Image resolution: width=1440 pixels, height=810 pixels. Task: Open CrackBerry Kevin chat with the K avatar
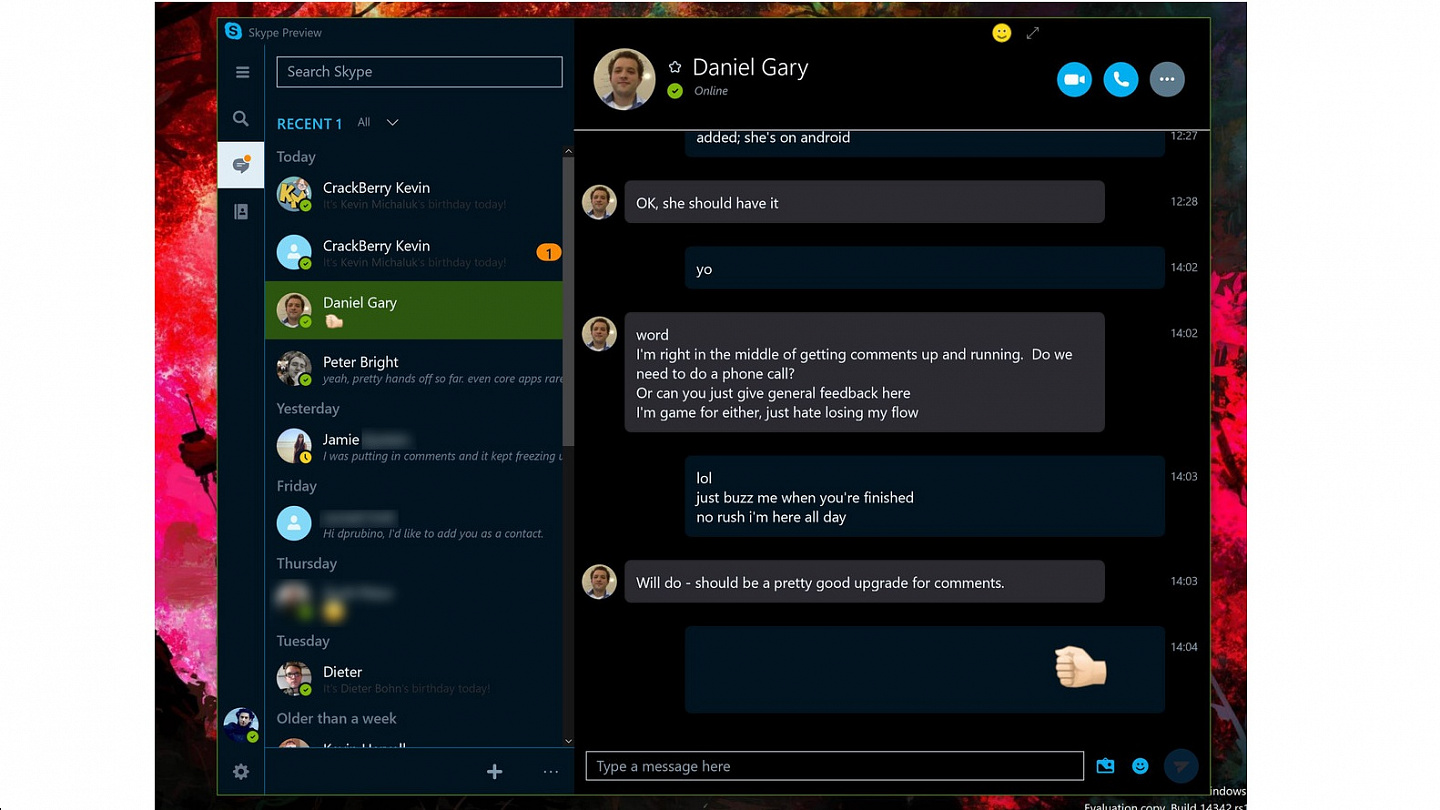[x=414, y=195]
